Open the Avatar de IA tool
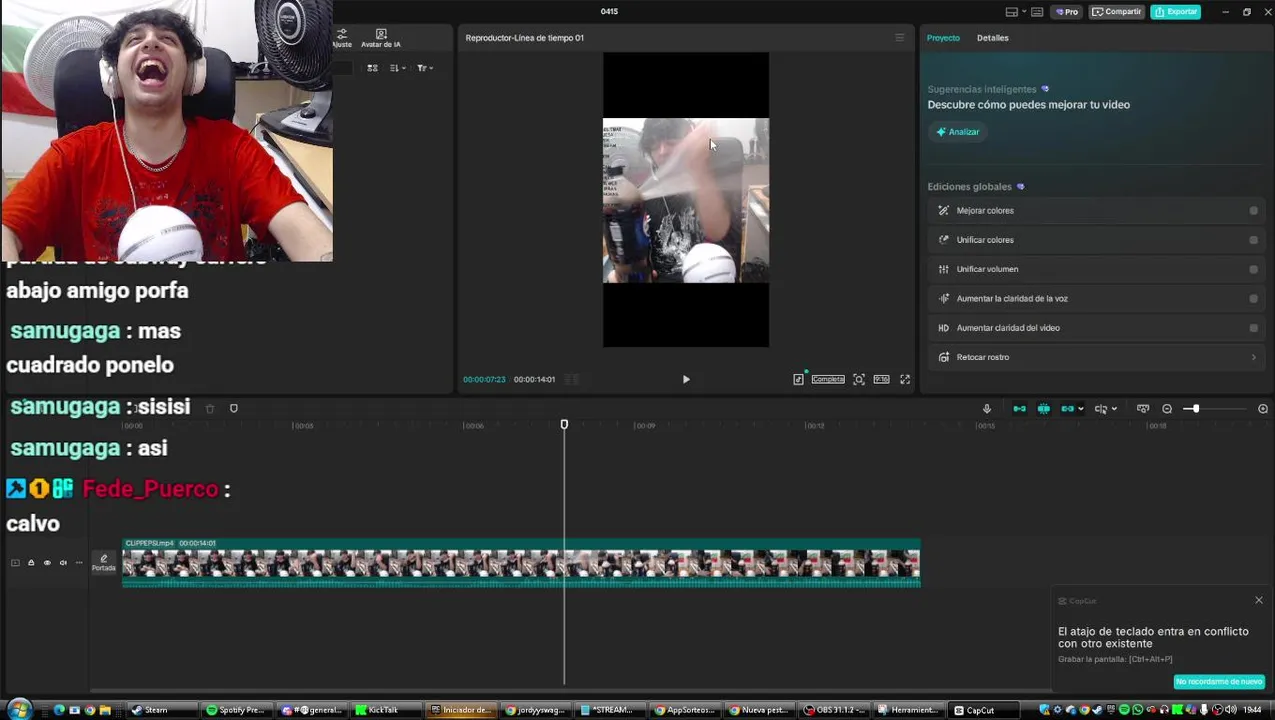This screenshot has height=720, width=1275. pos(381,38)
